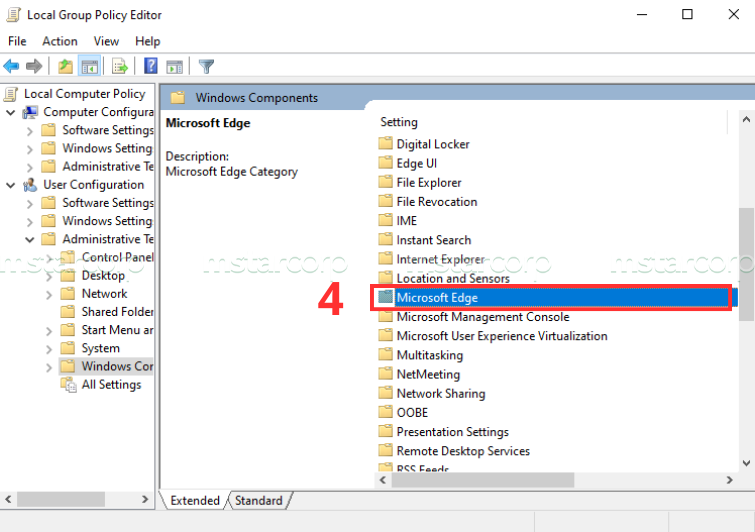Expand the System tree node
Image resolution: width=755 pixels, height=532 pixels.
point(49,349)
